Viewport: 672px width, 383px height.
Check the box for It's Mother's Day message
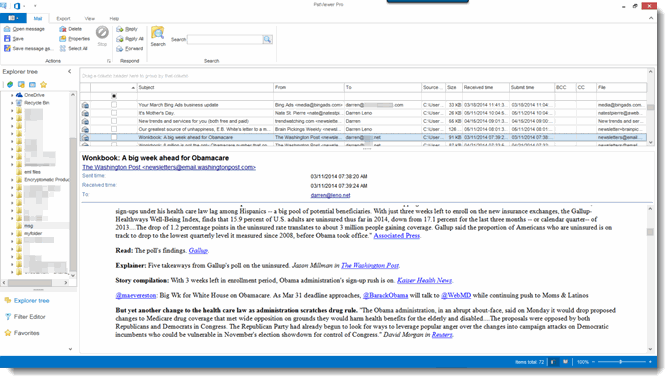click(x=114, y=113)
